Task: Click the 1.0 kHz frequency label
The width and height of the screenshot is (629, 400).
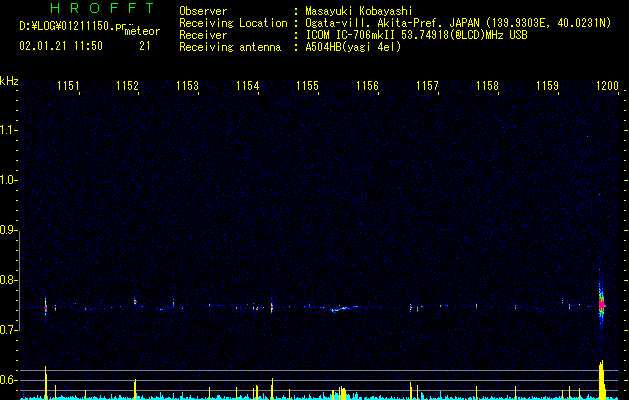Action: [8, 180]
